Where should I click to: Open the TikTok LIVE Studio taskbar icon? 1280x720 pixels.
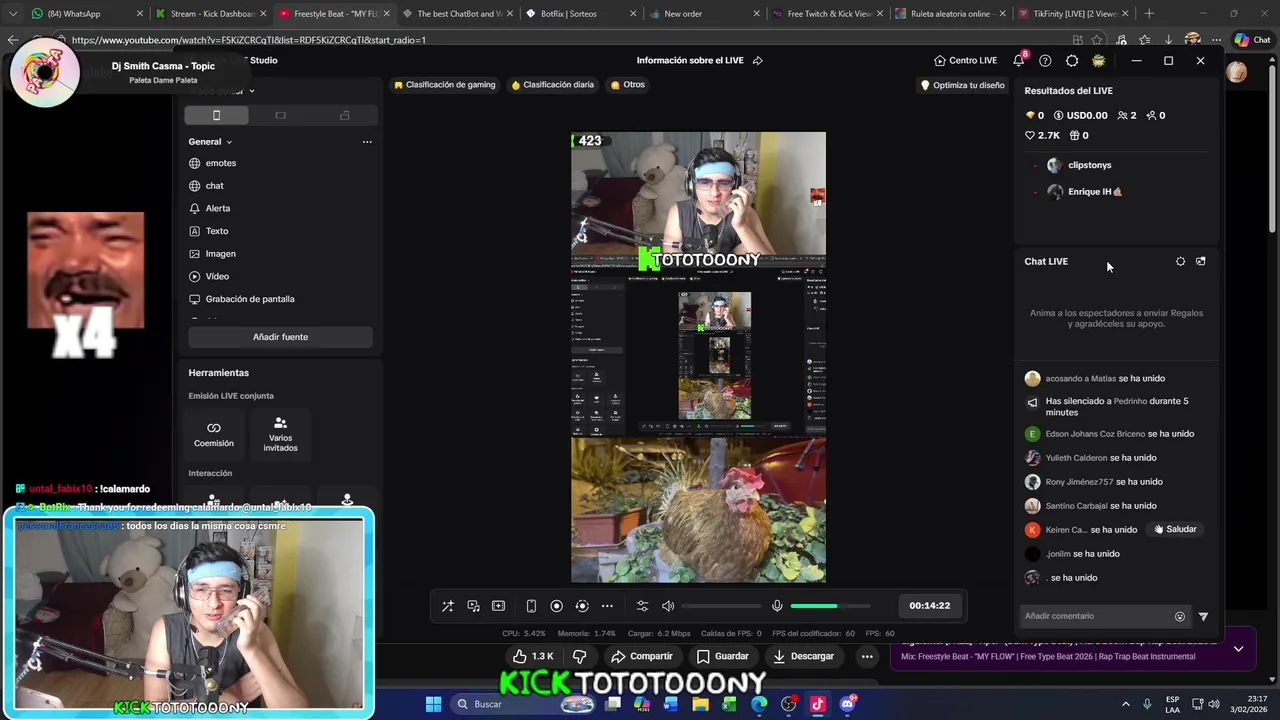(x=817, y=704)
